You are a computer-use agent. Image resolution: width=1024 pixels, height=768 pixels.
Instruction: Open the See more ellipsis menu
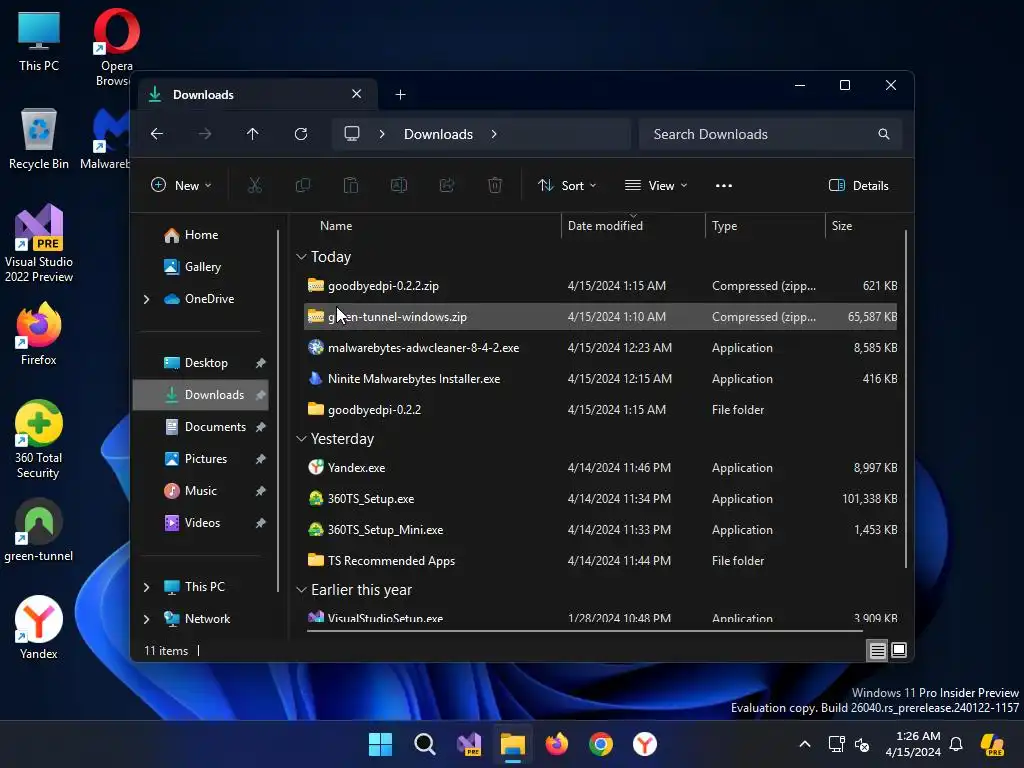click(x=724, y=185)
